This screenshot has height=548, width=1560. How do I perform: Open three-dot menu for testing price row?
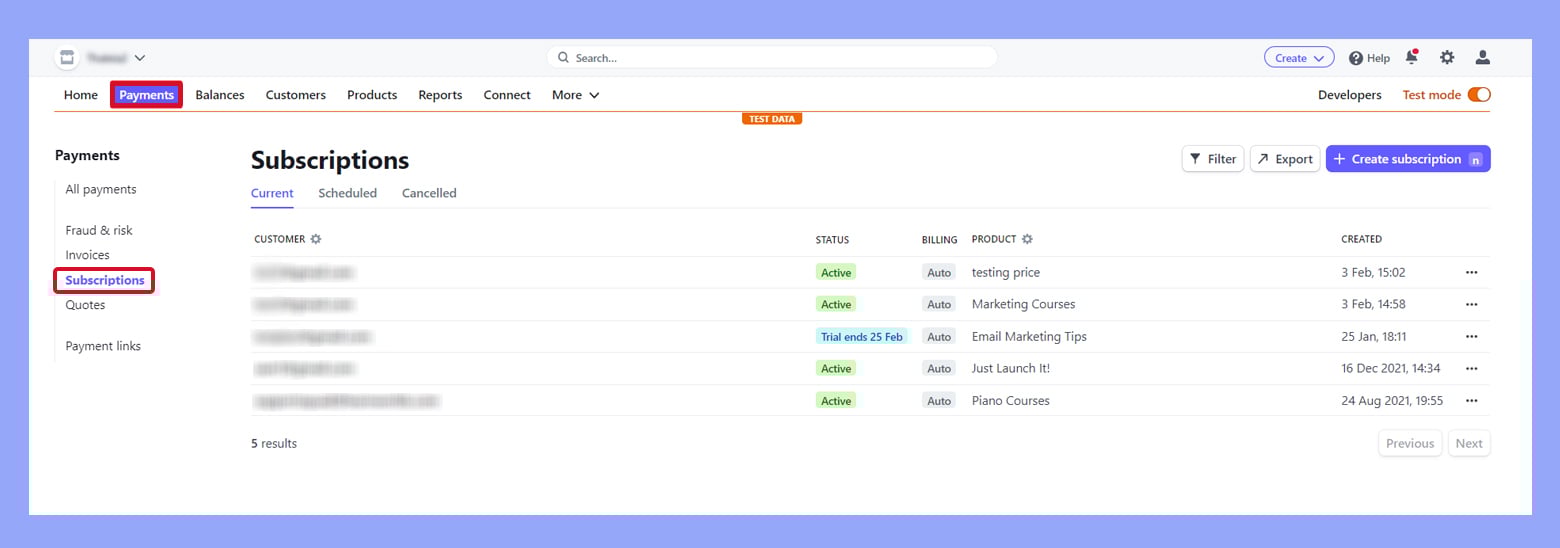click(1471, 272)
